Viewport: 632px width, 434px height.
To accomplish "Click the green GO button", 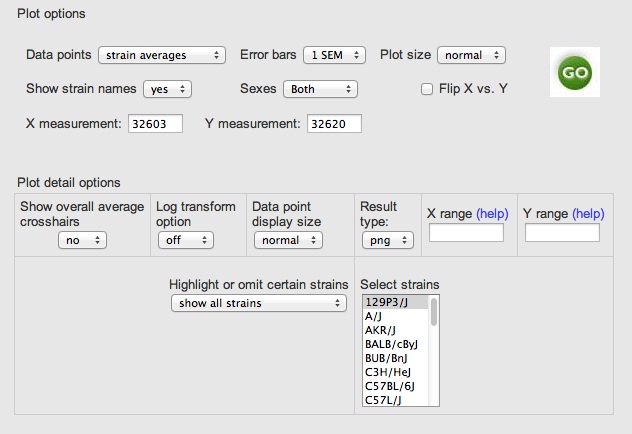I will click(x=574, y=72).
